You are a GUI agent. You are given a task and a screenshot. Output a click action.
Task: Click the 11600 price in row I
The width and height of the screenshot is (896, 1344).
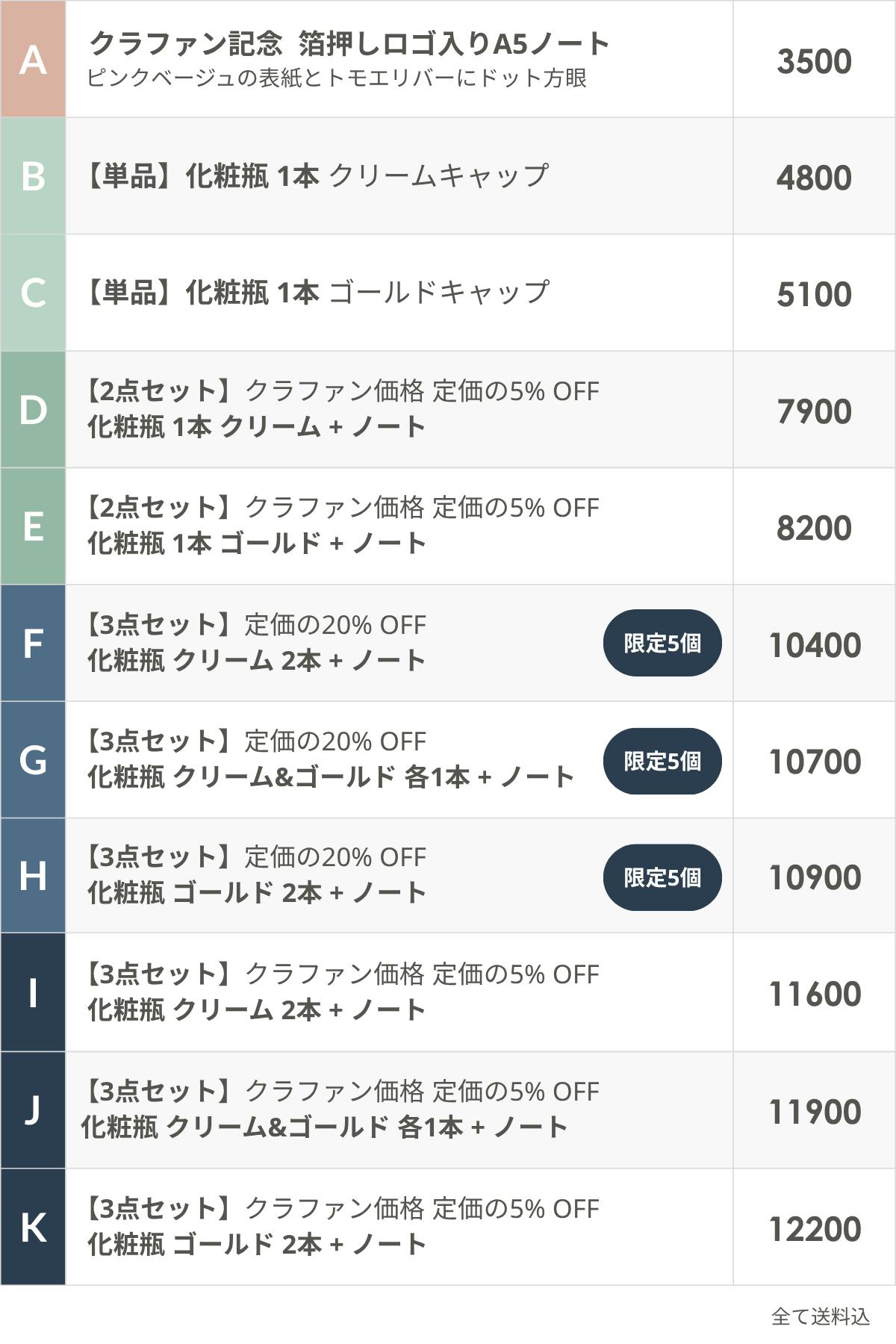click(815, 994)
